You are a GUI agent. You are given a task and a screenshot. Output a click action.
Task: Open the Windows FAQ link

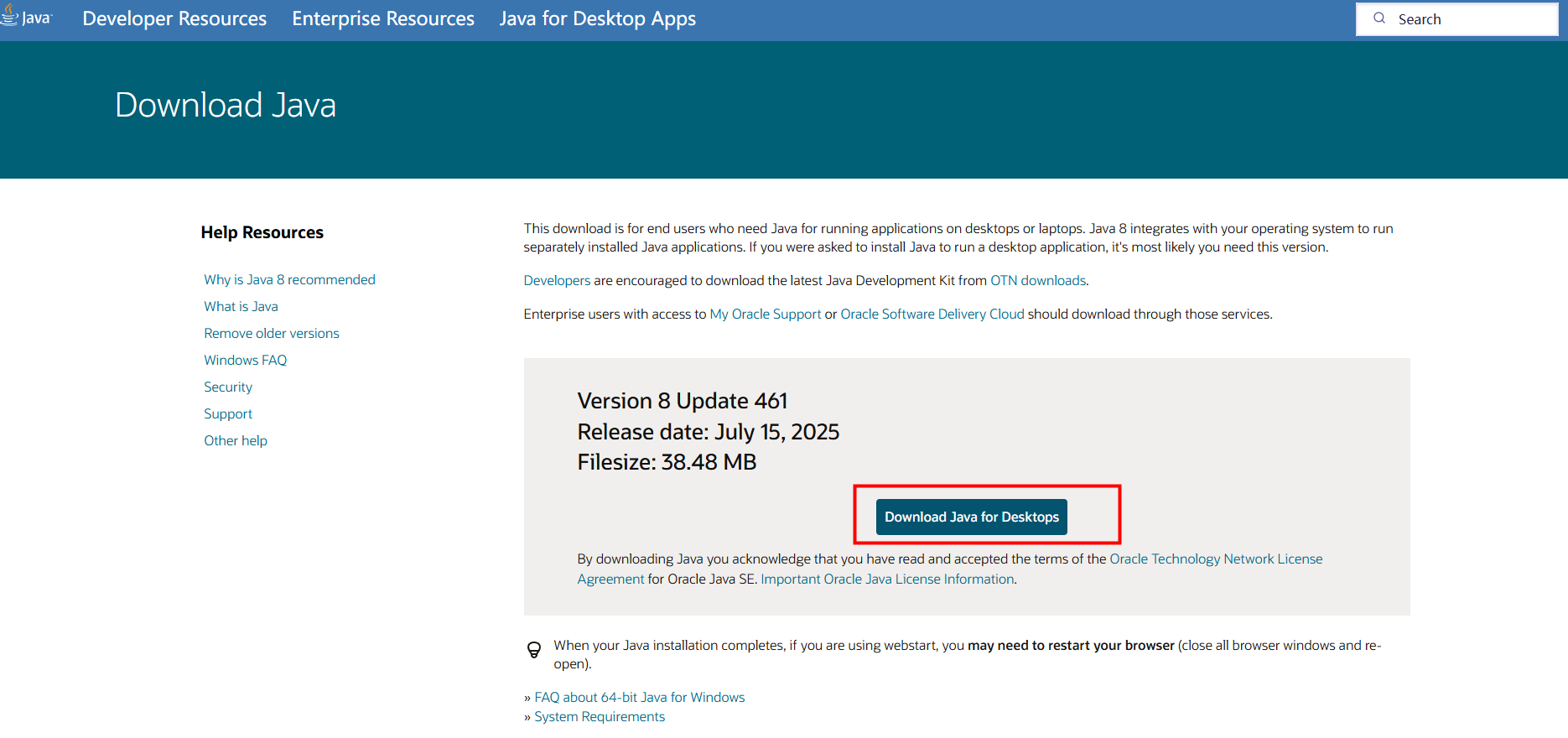[x=246, y=360]
